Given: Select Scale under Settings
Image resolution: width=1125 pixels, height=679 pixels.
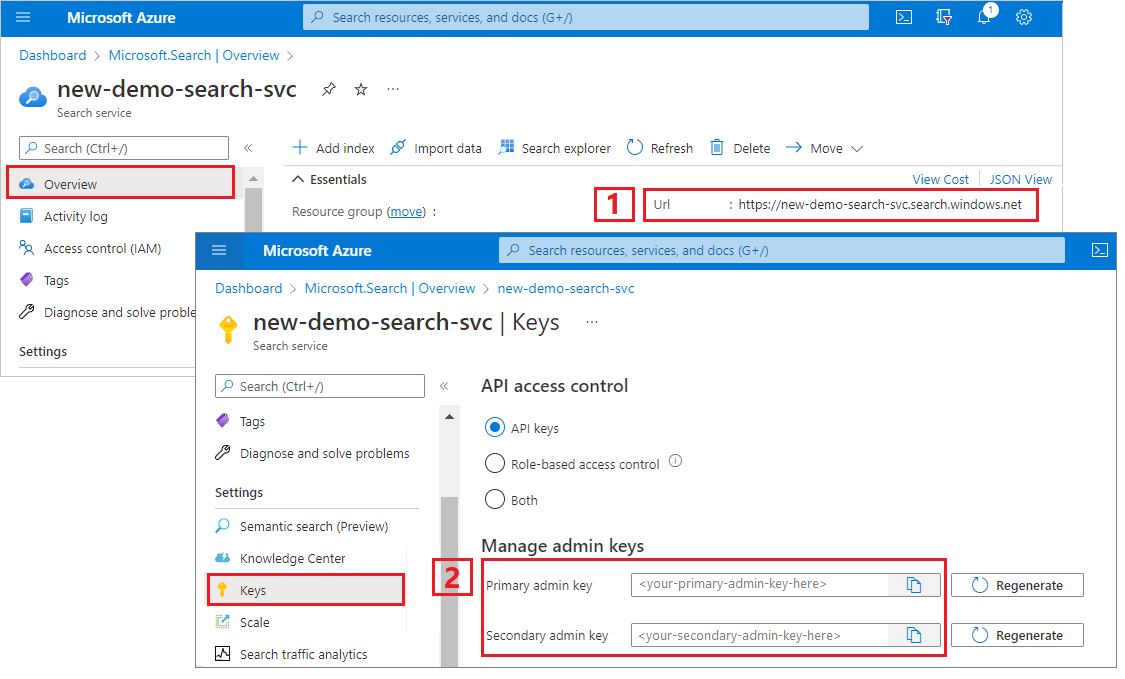Looking at the screenshot, I should (x=255, y=622).
